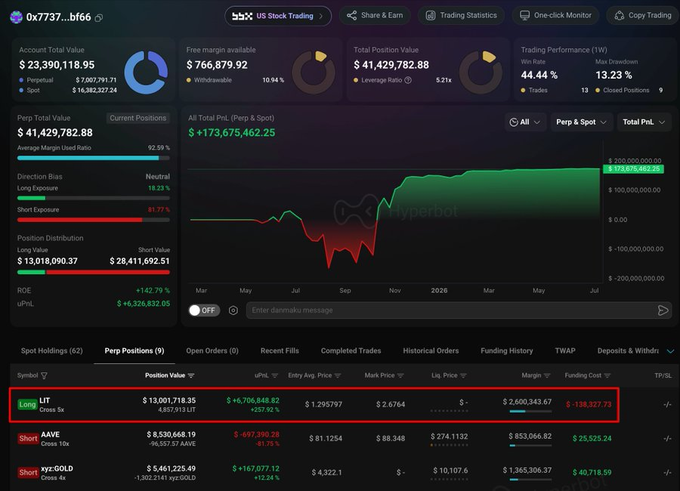This screenshot has height=491, width=680.
Task: Send the danmaku message
Action: click(663, 310)
